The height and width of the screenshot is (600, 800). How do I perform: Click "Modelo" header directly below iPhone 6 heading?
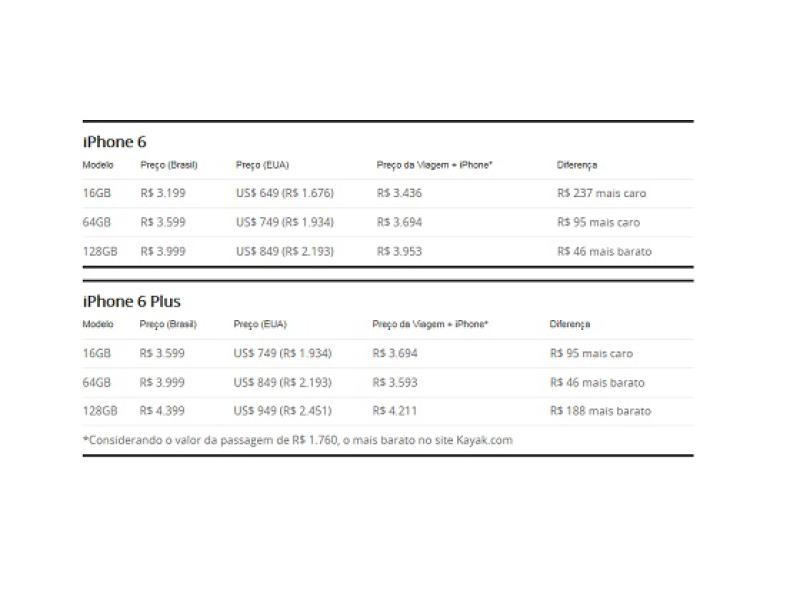(x=98, y=165)
